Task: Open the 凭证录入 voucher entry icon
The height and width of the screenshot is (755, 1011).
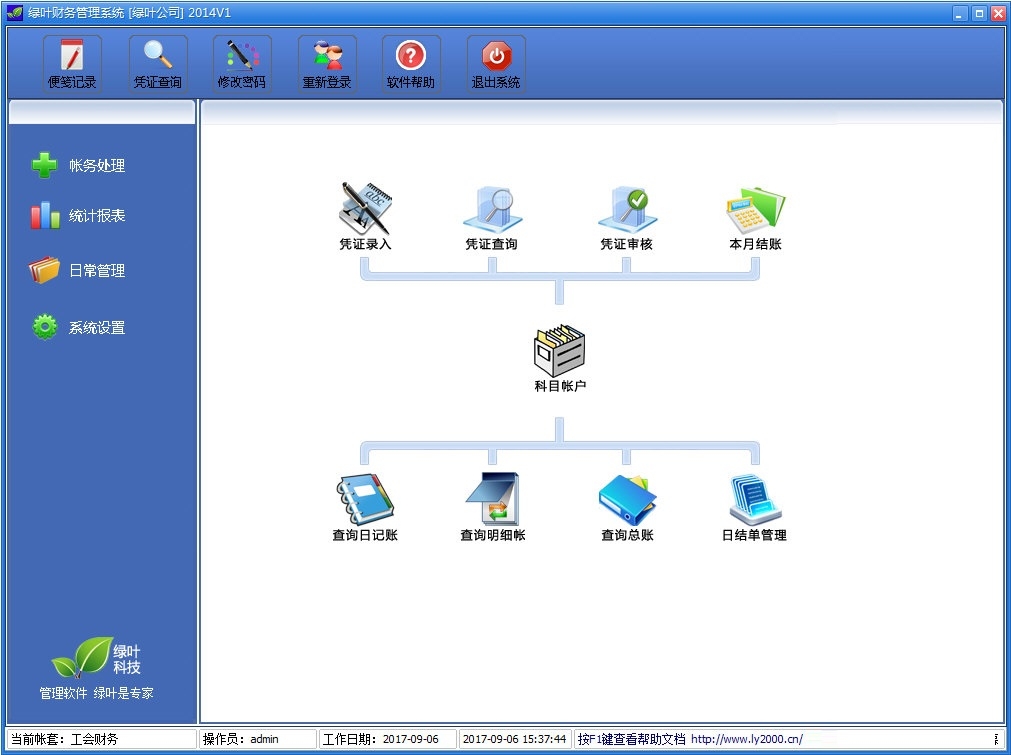Action: point(366,208)
